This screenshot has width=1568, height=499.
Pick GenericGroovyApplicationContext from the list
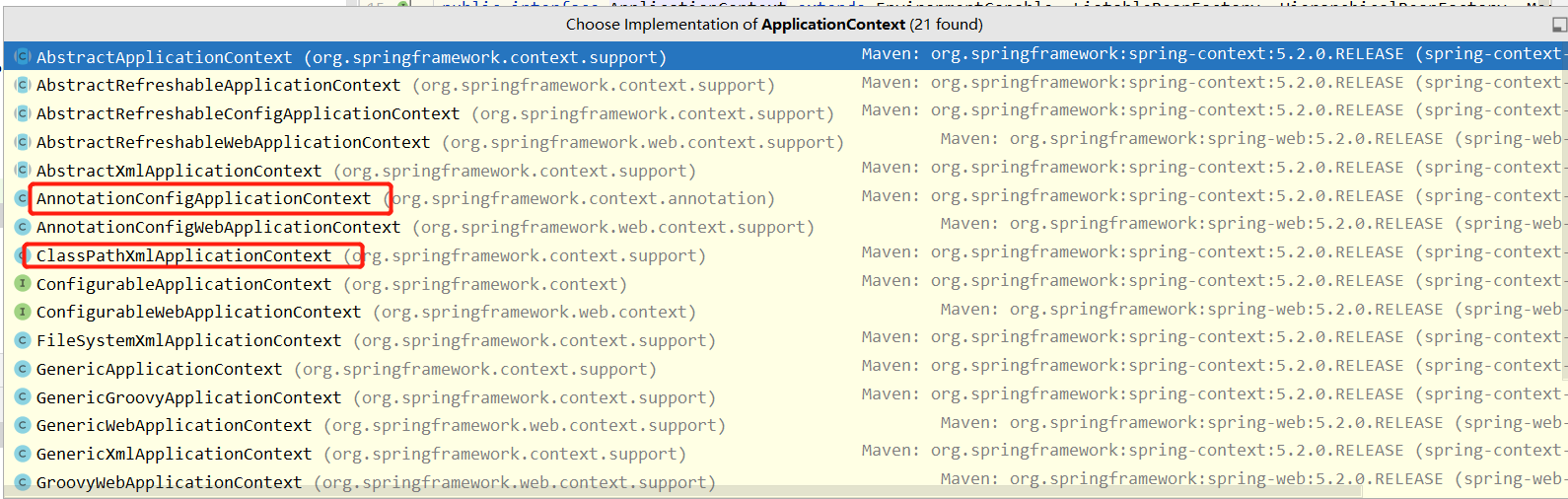188,398
